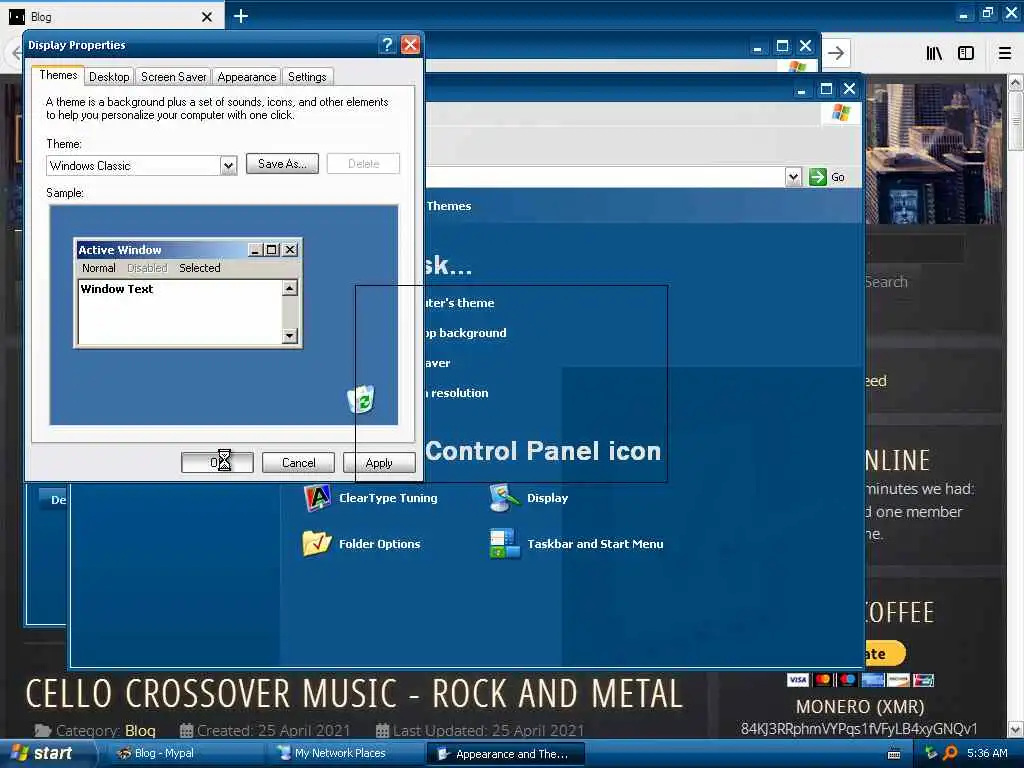Expand the address bar dropdown arrow
The image size is (1024, 768).
(793, 177)
